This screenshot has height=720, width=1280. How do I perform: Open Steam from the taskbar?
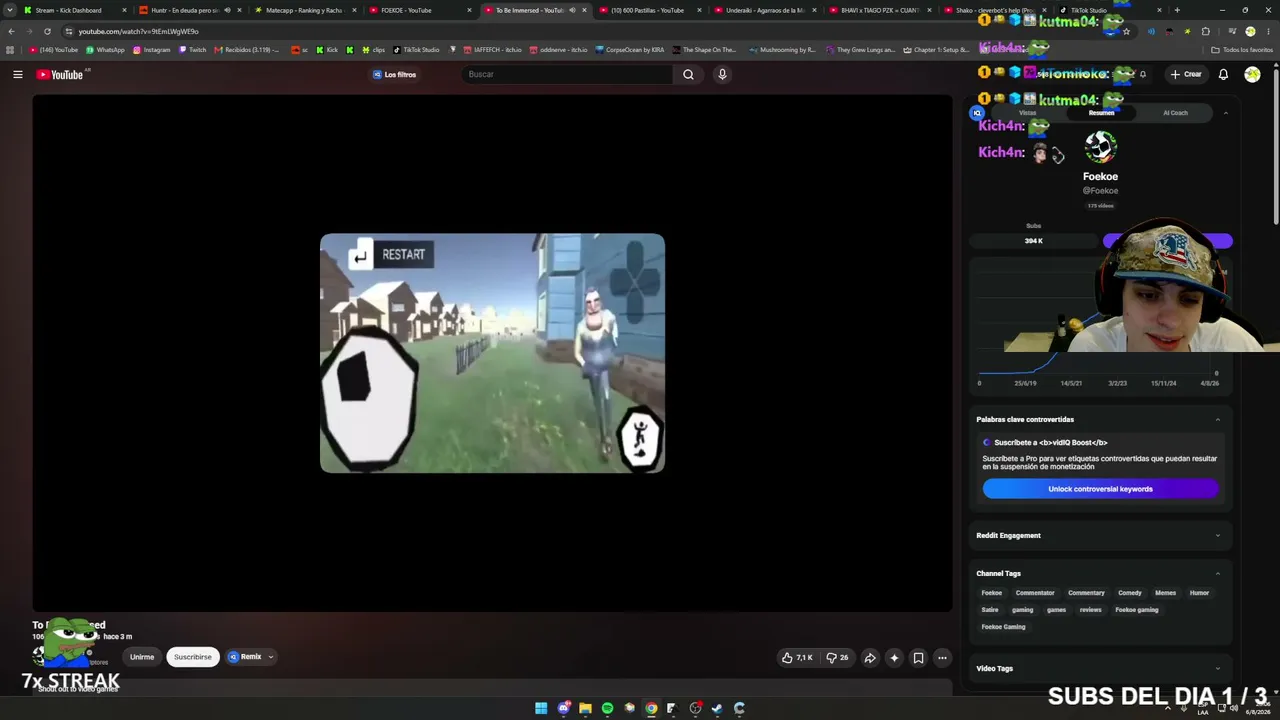[x=717, y=708]
